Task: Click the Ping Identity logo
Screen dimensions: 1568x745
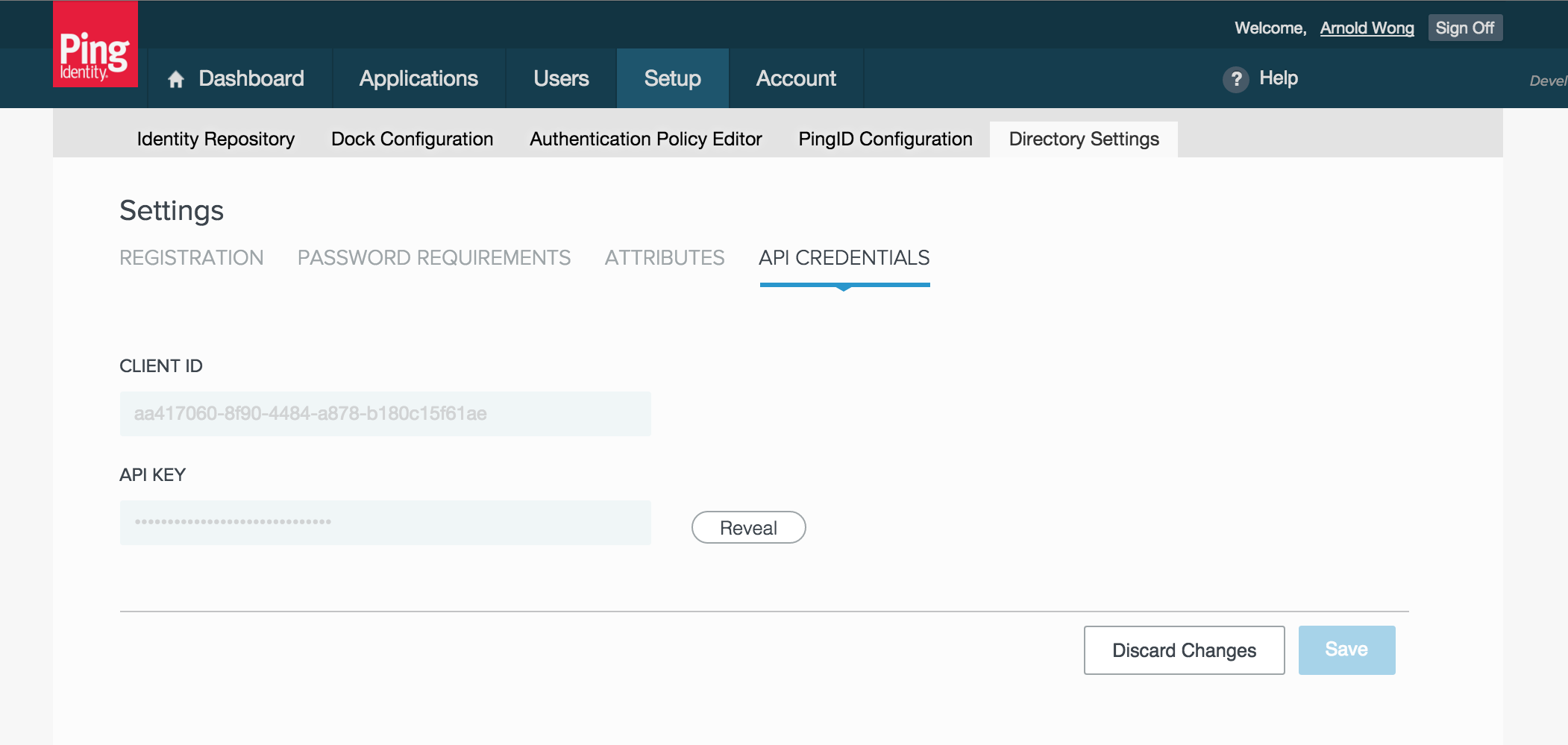Action: coord(95,46)
